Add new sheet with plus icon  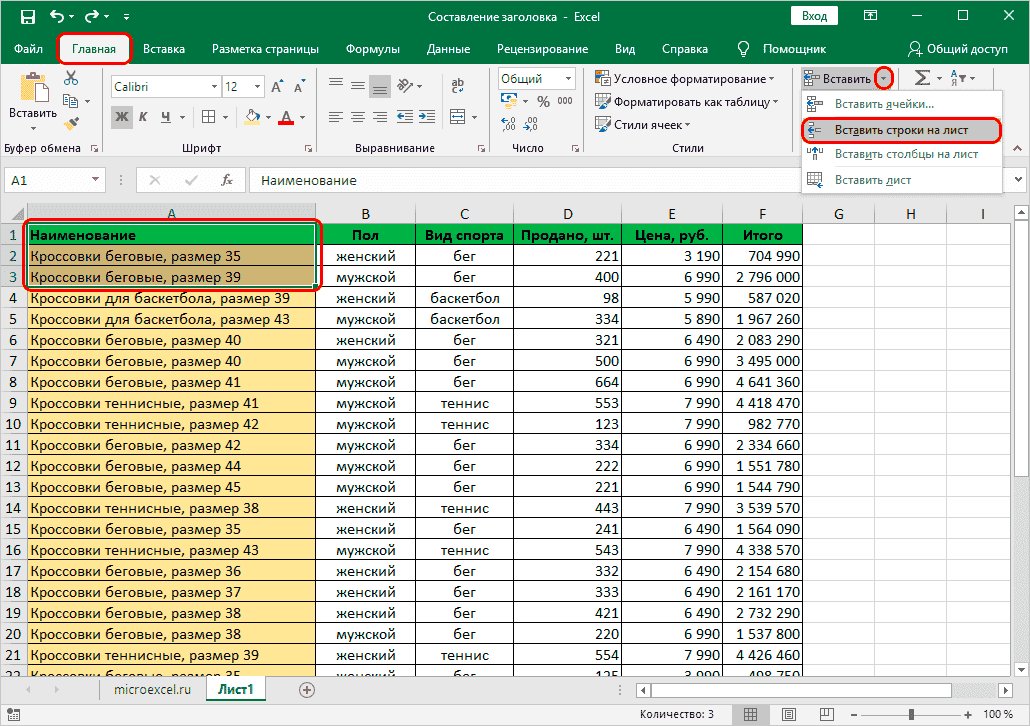click(x=307, y=689)
